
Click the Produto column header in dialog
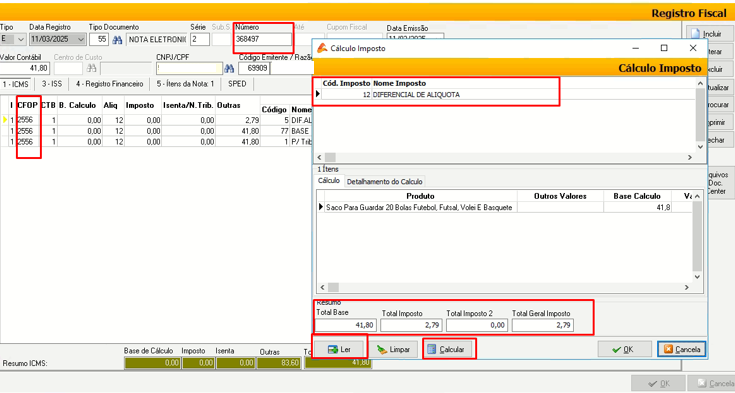[x=420, y=196]
